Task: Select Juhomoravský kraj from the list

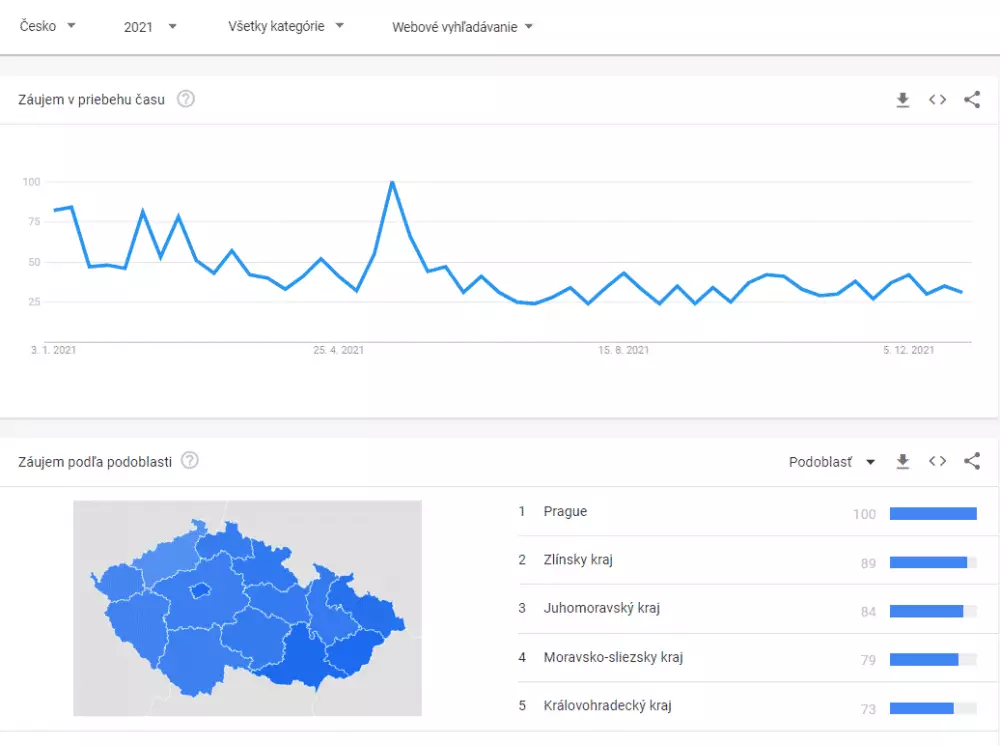Action: coord(604,608)
